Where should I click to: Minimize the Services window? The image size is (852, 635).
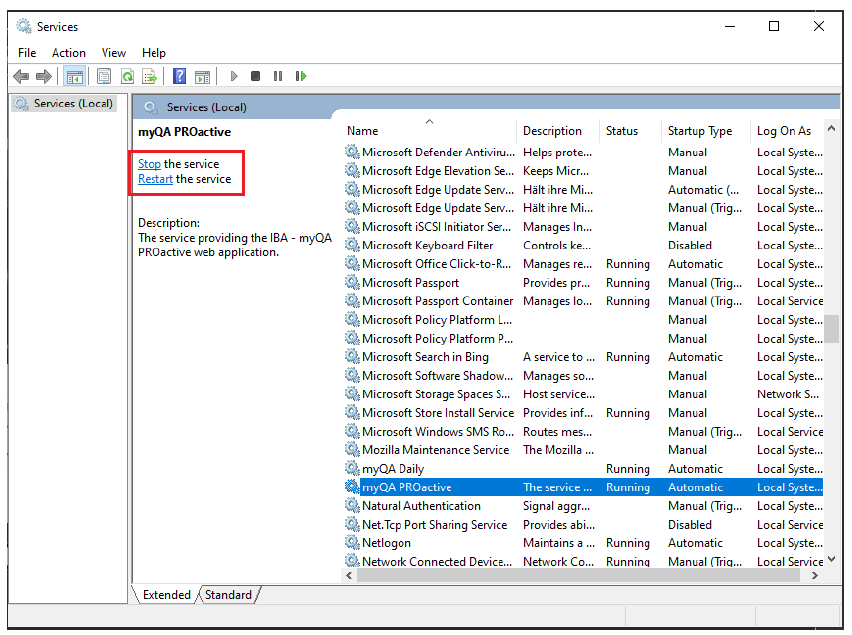tap(730, 26)
